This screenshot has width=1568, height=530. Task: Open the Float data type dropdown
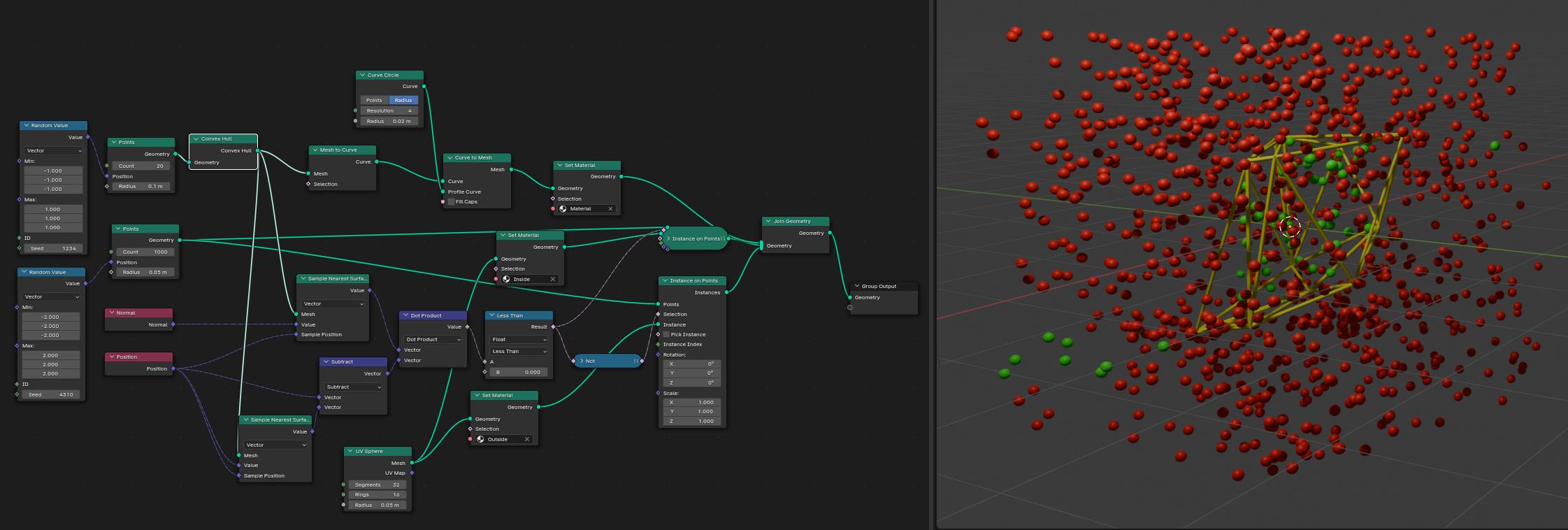(x=519, y=339)
